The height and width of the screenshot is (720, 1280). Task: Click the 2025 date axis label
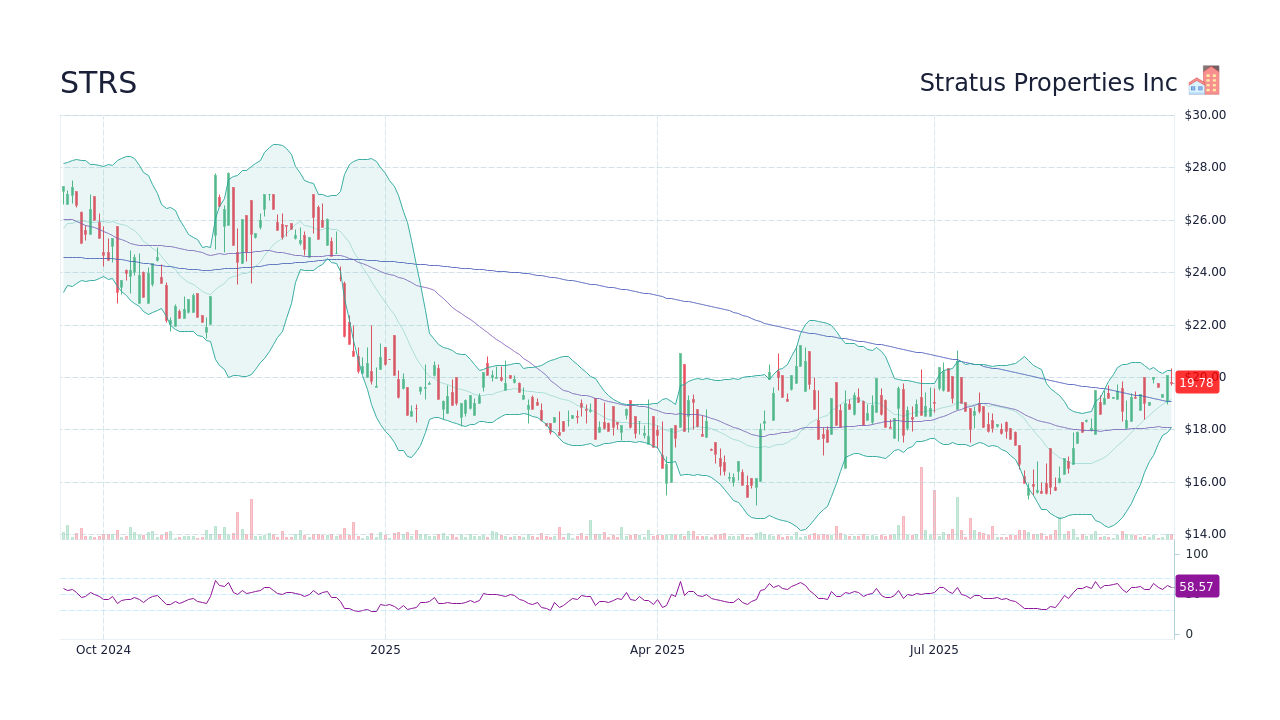pyautogui.click(x=385, y=650)
